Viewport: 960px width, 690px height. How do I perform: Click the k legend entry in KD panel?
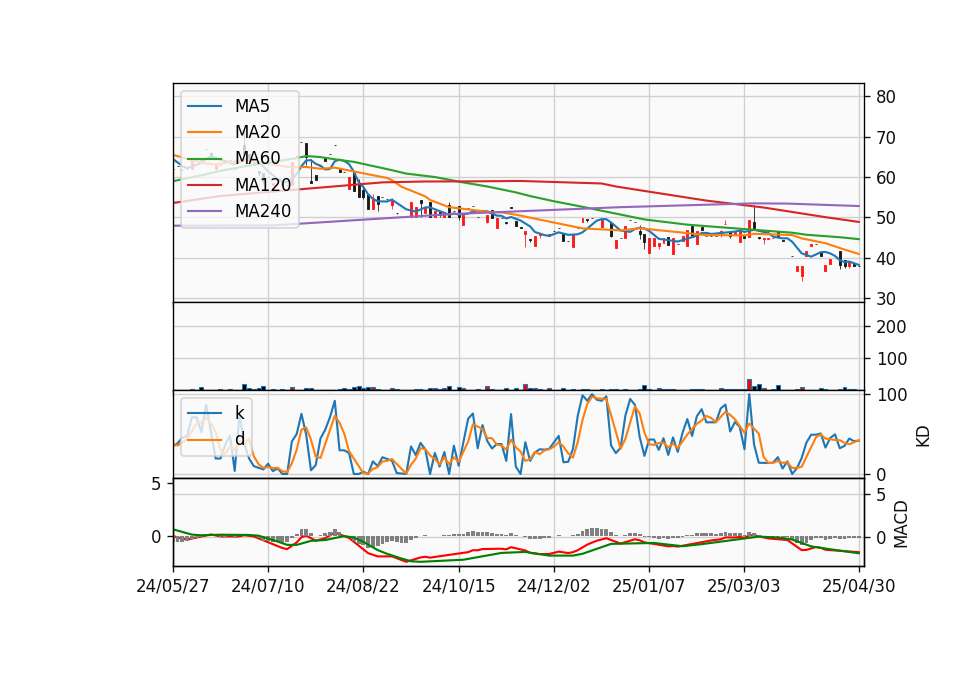point(239,413)
